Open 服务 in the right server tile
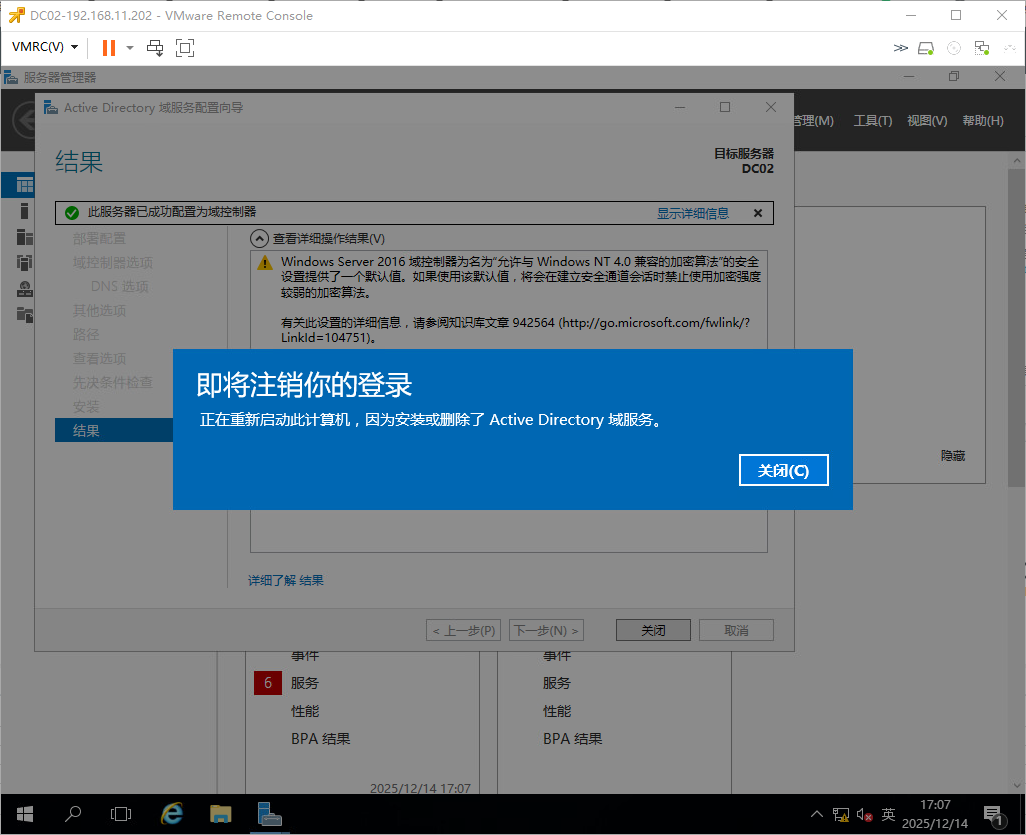Image resolution: width=1026 pixels, height=835 pixels. (x=557, y=683)
